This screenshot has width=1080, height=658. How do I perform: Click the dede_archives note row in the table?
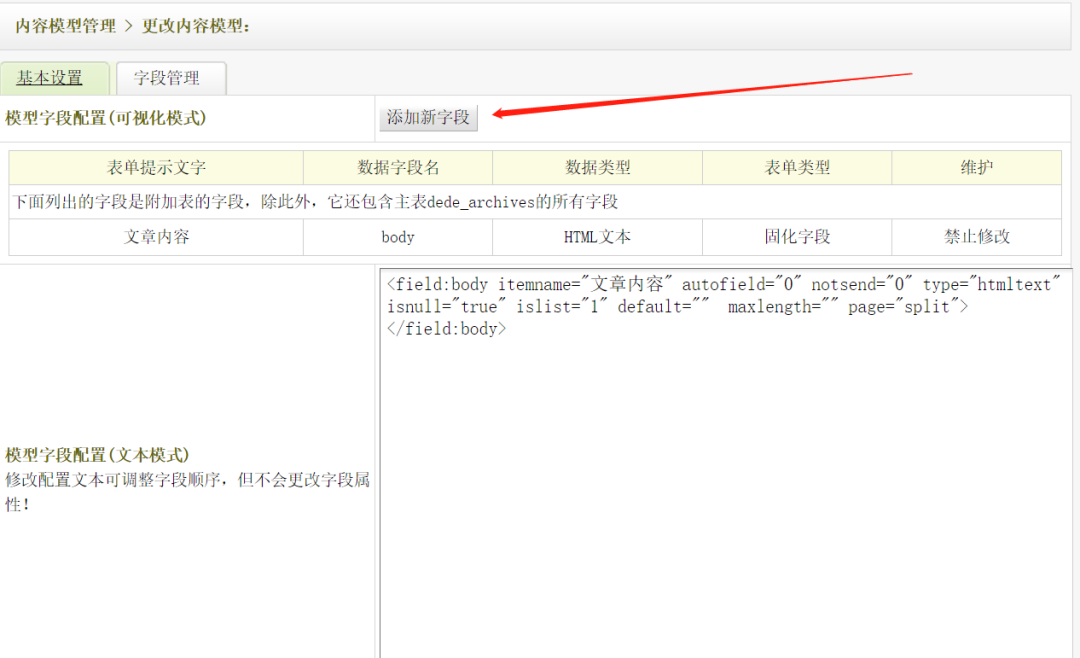pyautogui.click(x=316, y=202)
